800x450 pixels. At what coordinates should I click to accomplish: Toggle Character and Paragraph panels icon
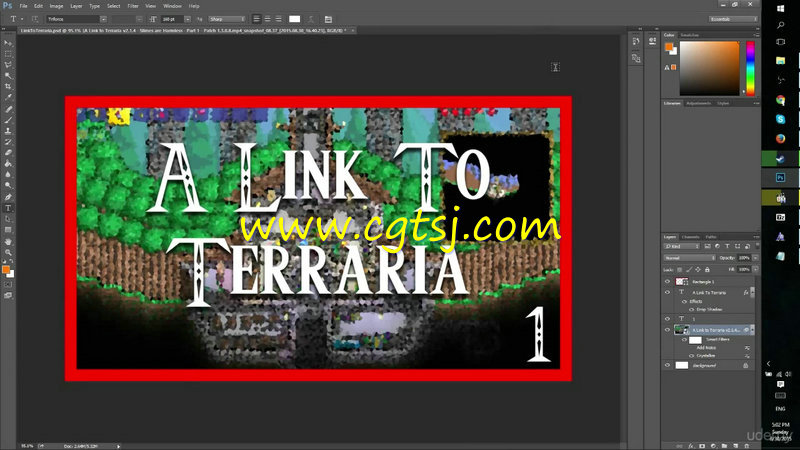tap(328, 19)
